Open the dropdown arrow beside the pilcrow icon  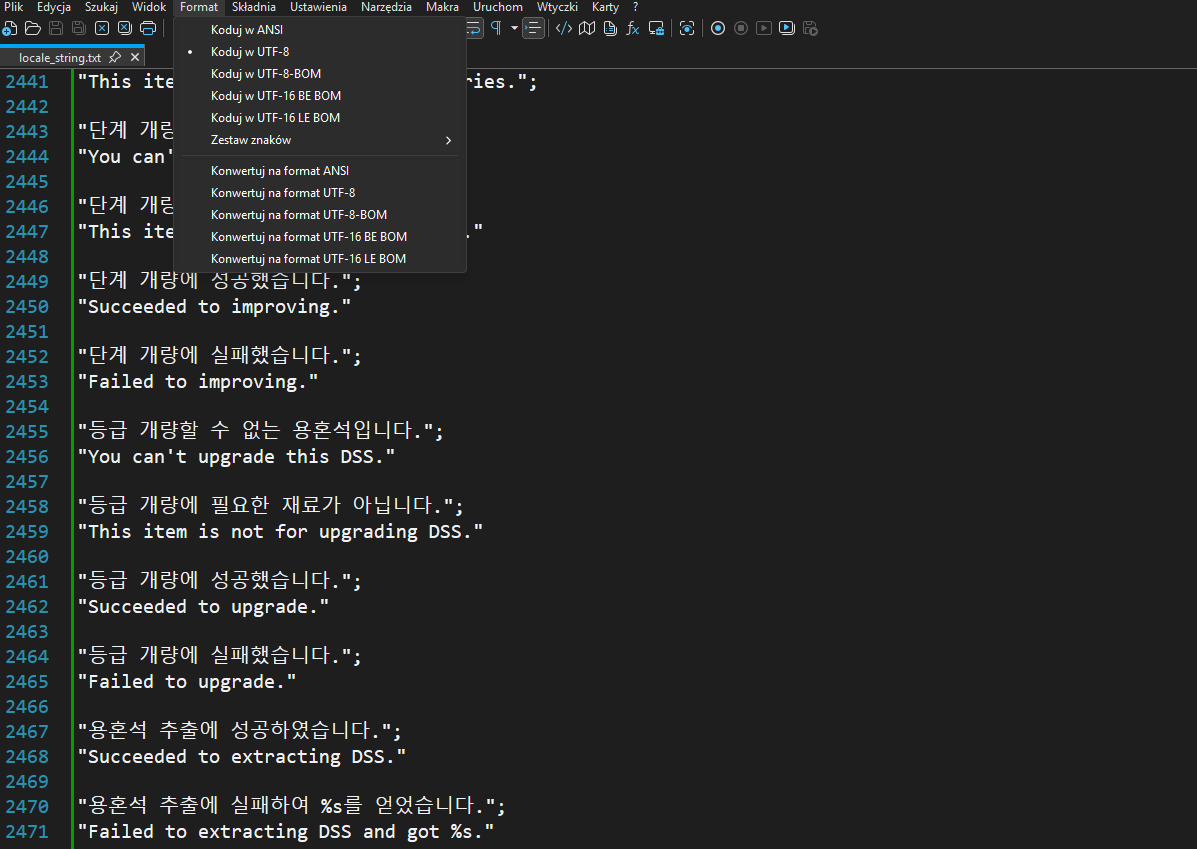pyautogui.click(x=514, y=28)
